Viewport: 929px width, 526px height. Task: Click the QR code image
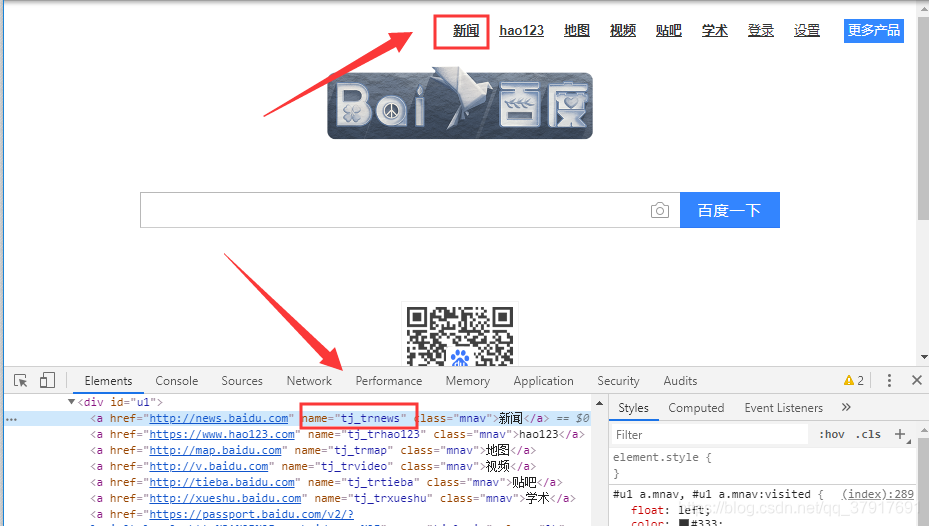460,335
